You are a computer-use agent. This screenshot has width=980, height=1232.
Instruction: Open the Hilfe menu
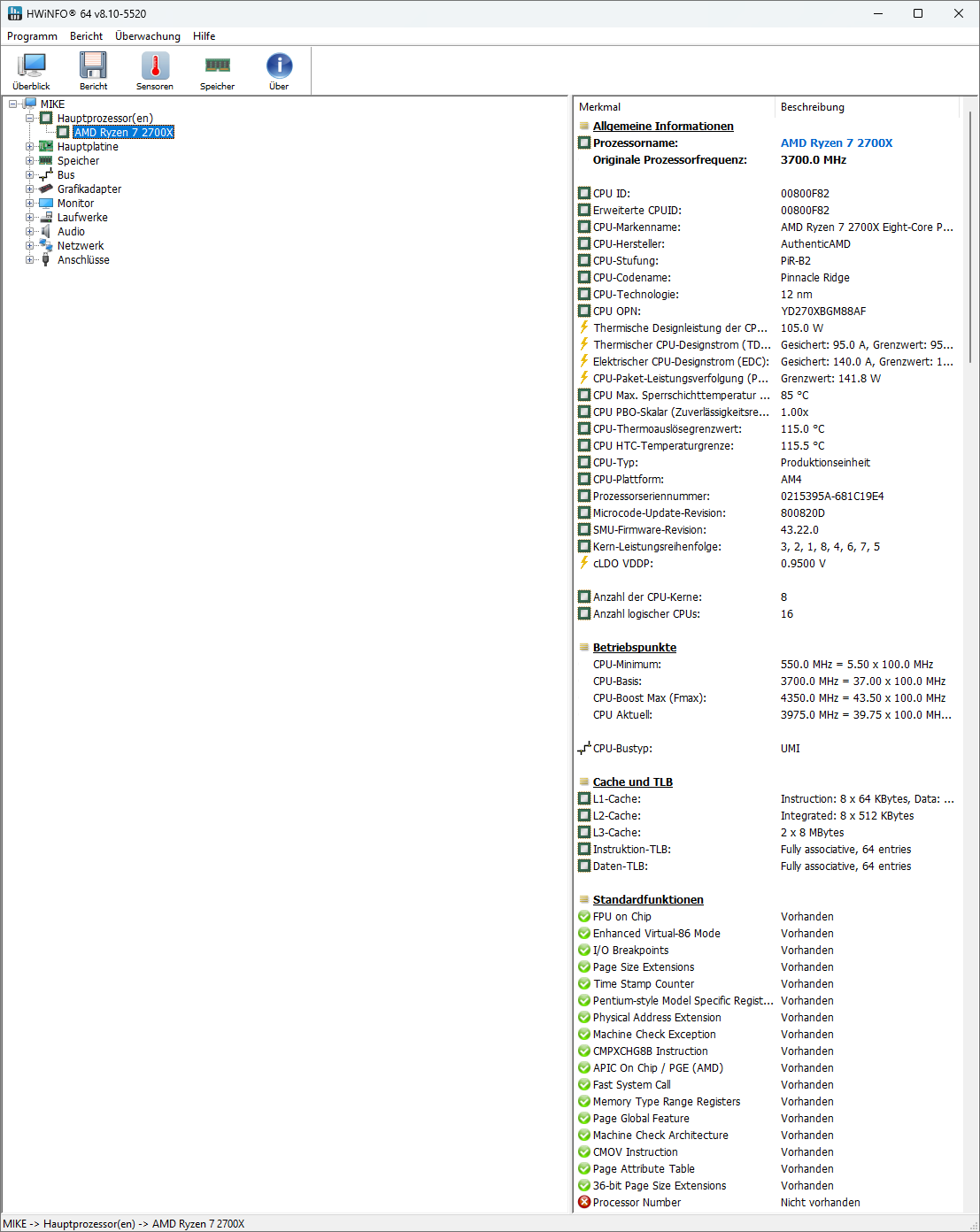click(204, 36)
